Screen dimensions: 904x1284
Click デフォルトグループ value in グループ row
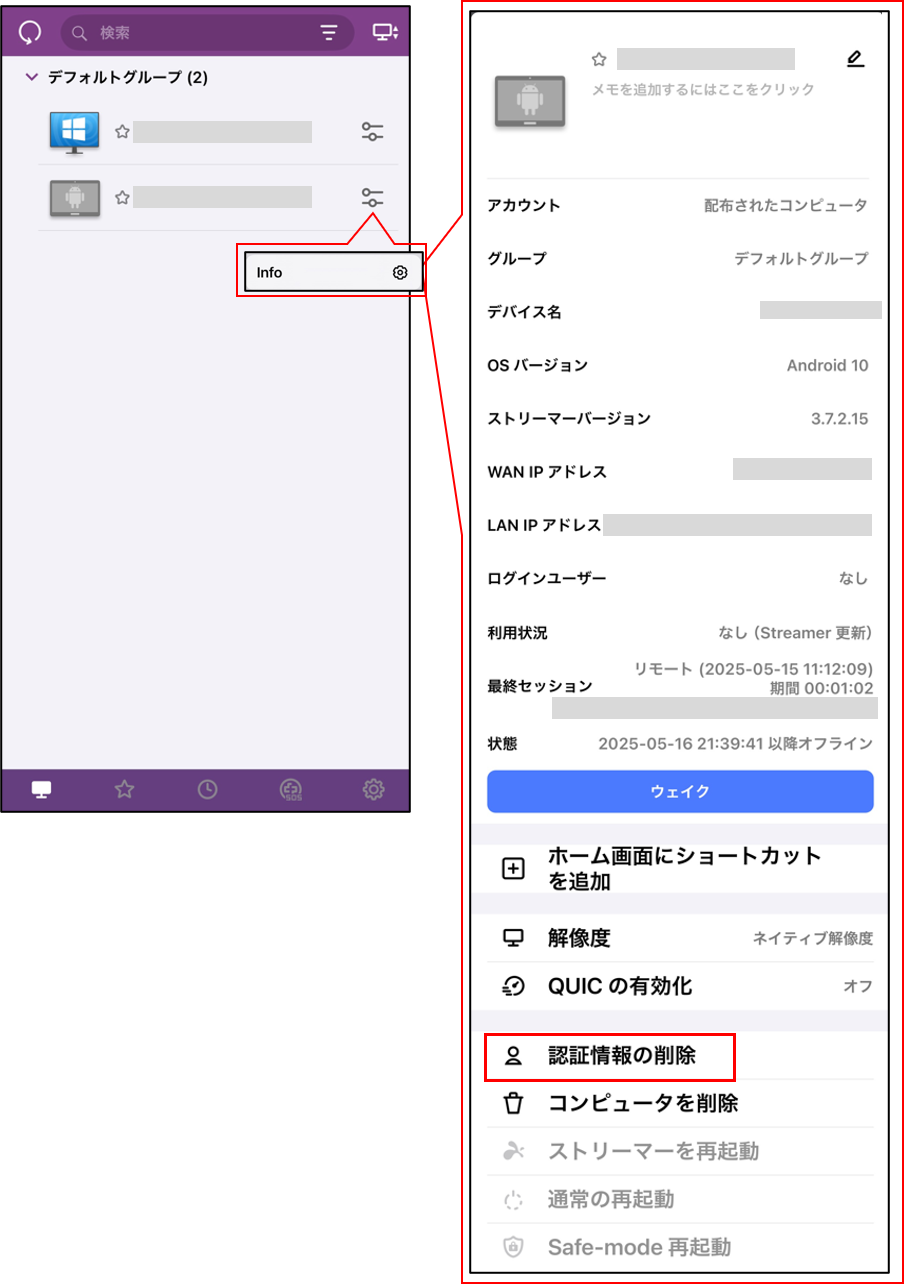(x=801, y=258)
